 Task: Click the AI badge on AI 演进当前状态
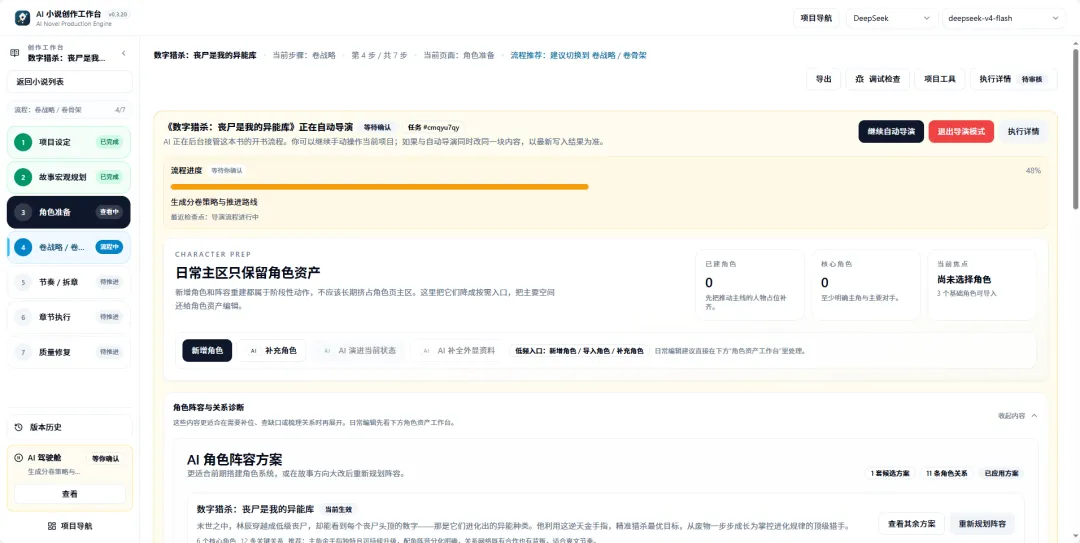pyautogui.click(x=326, y=351)
